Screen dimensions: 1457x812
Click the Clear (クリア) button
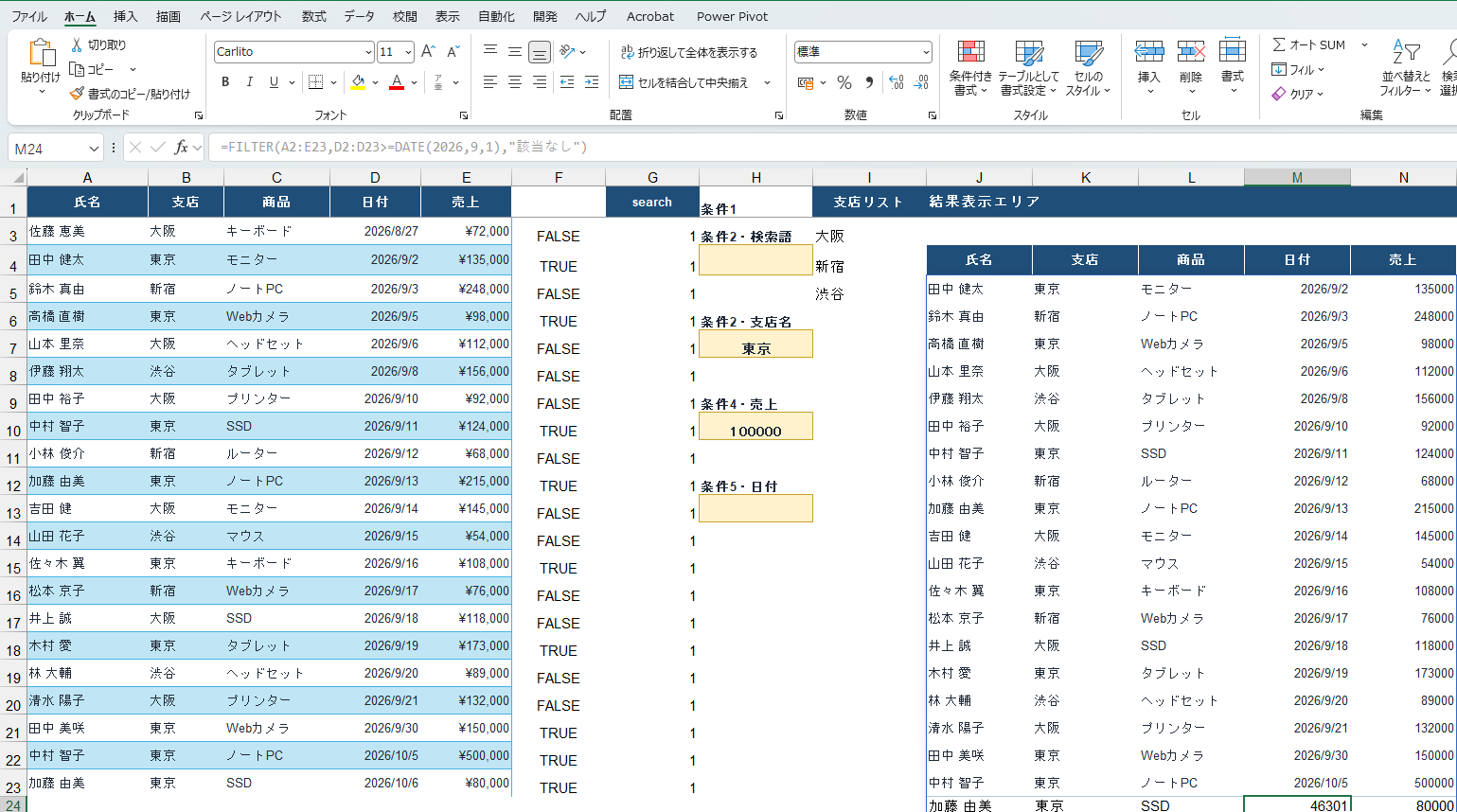pyautogui.click(x=1297, y=94)
